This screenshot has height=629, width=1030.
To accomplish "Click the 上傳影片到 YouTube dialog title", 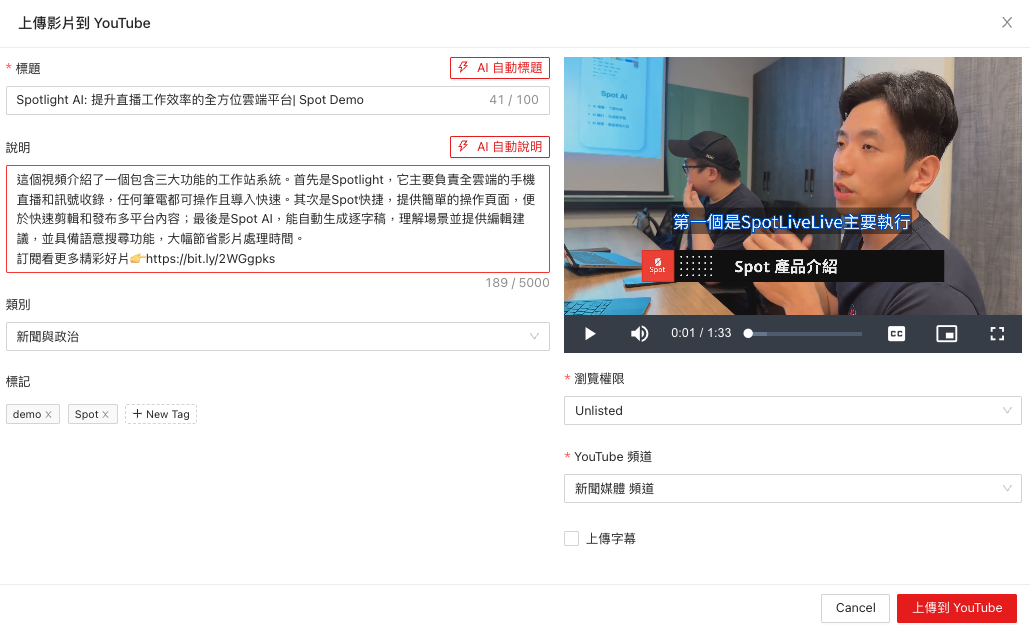I will pos(84,23).
